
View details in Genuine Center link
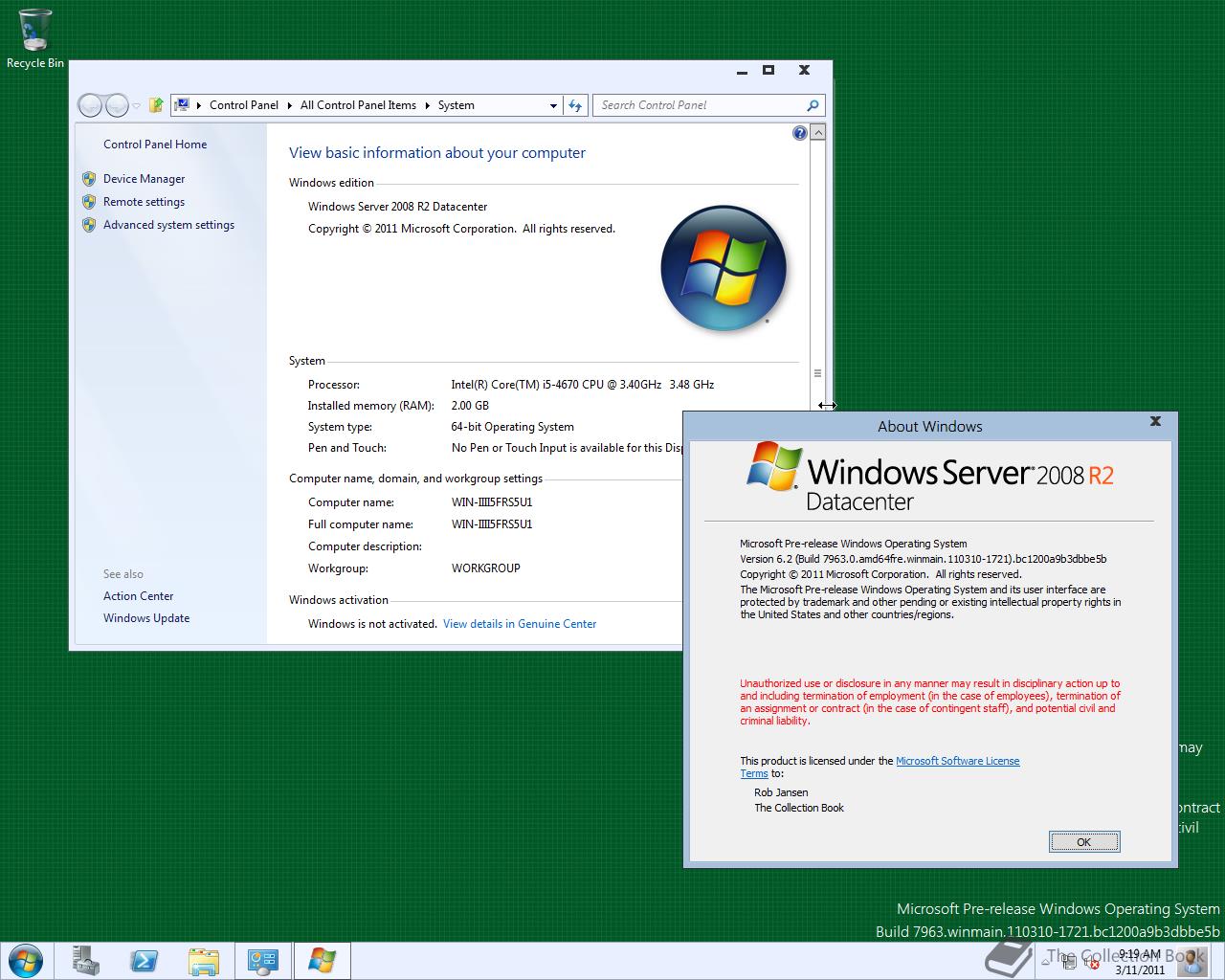point(520,624)
